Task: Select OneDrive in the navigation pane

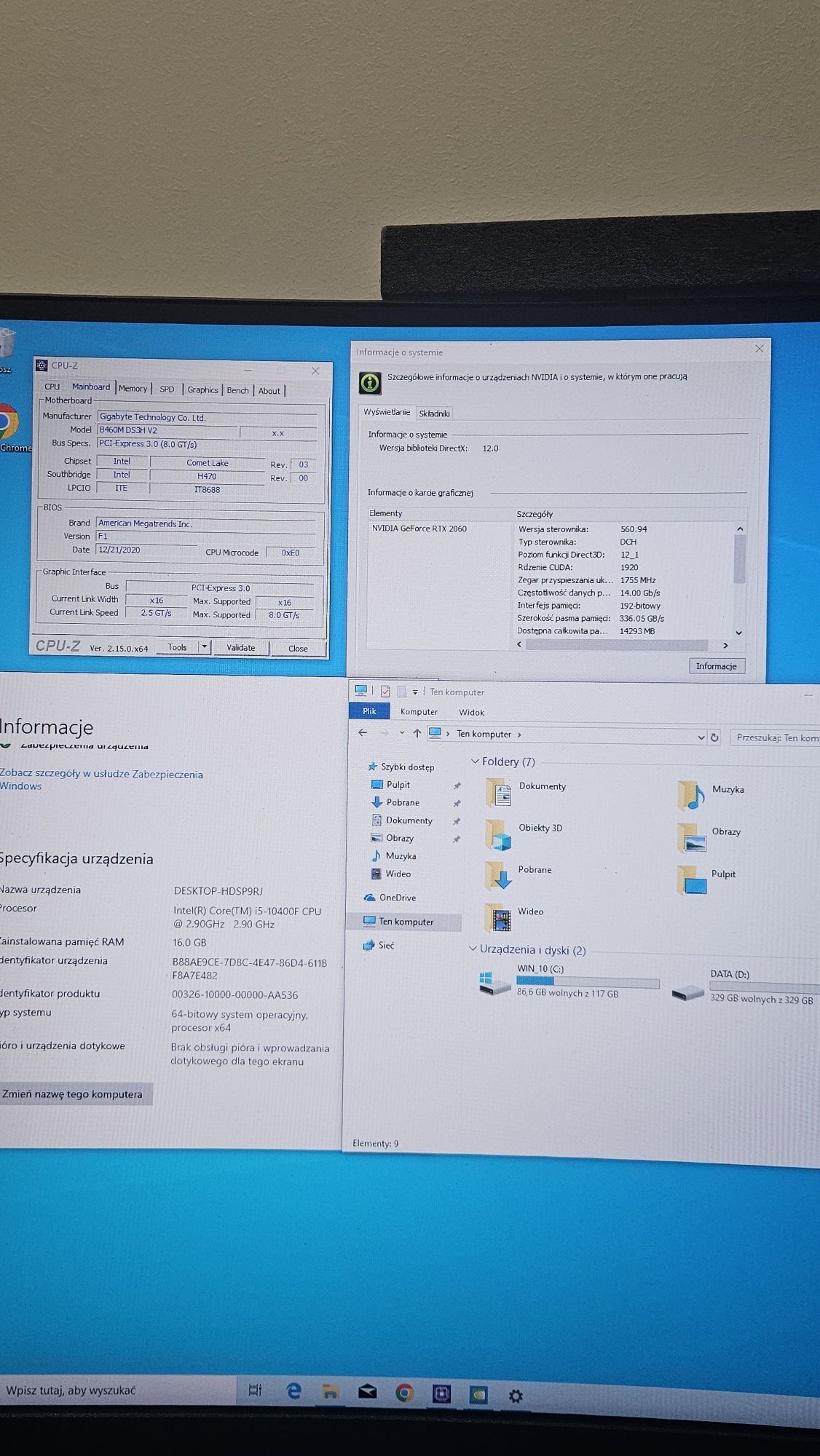Action: pyautogui.click(x=390, y=898)
